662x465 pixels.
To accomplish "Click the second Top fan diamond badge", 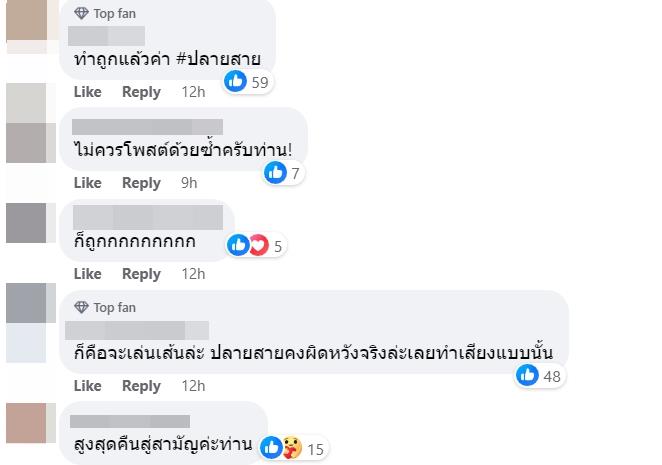I will click(x=82, y=307).
